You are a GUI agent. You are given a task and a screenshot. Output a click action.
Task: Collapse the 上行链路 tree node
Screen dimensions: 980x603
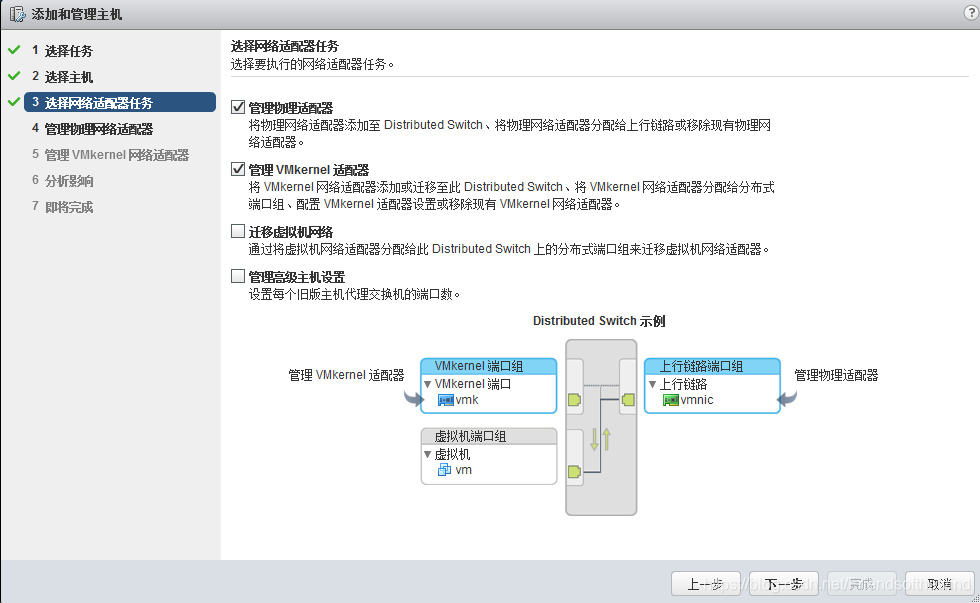coord(652,384)
